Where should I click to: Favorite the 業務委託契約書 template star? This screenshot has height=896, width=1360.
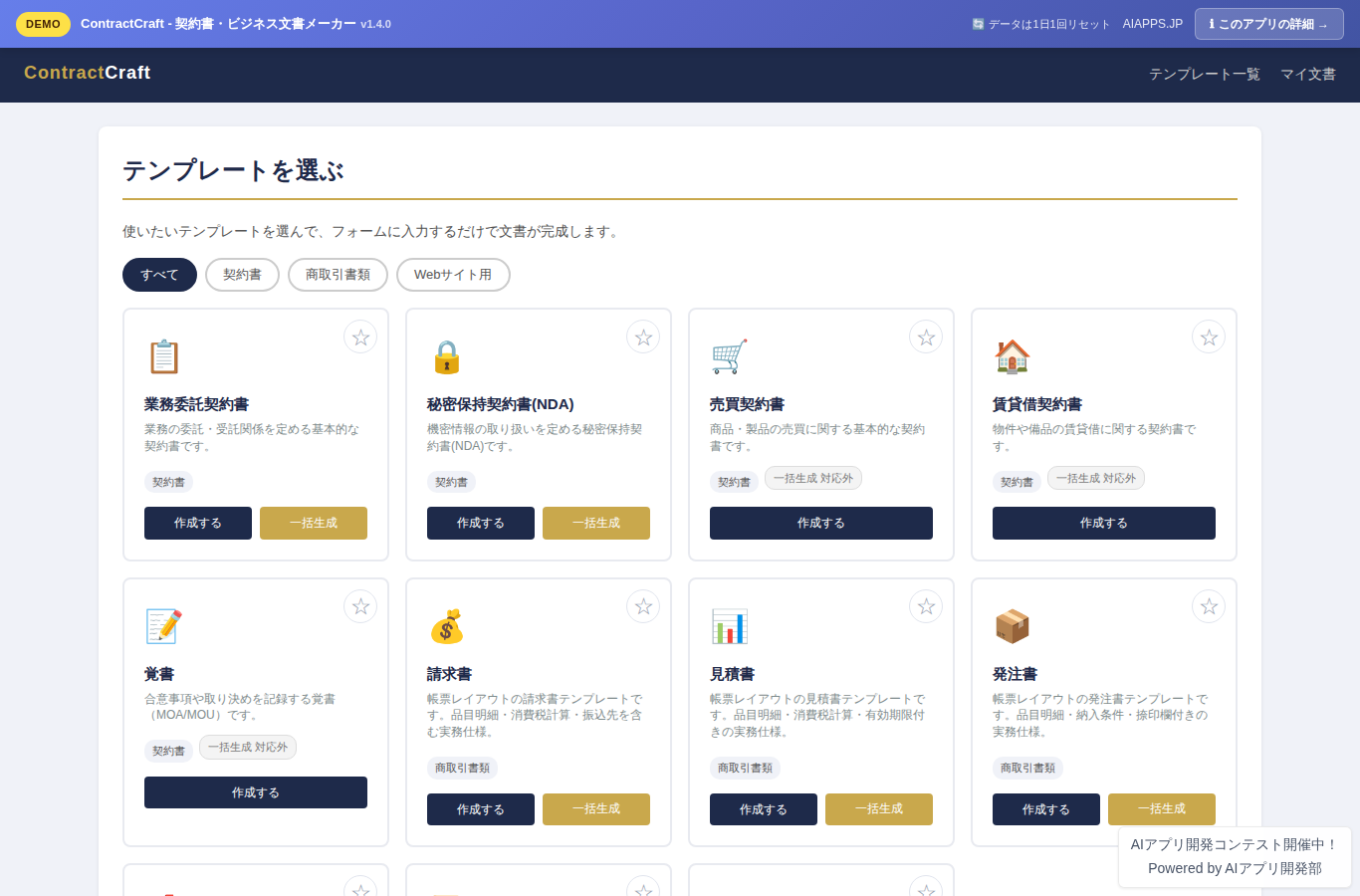(x=360, y=336)
